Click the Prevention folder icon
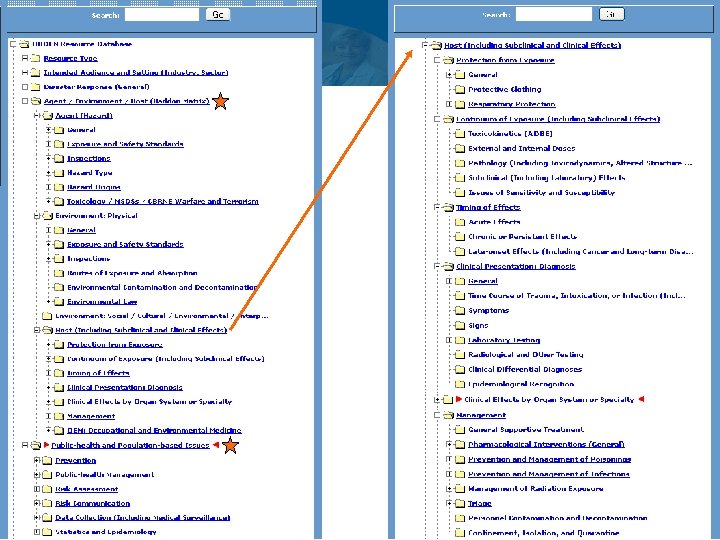720x540 pixels. 47,461
